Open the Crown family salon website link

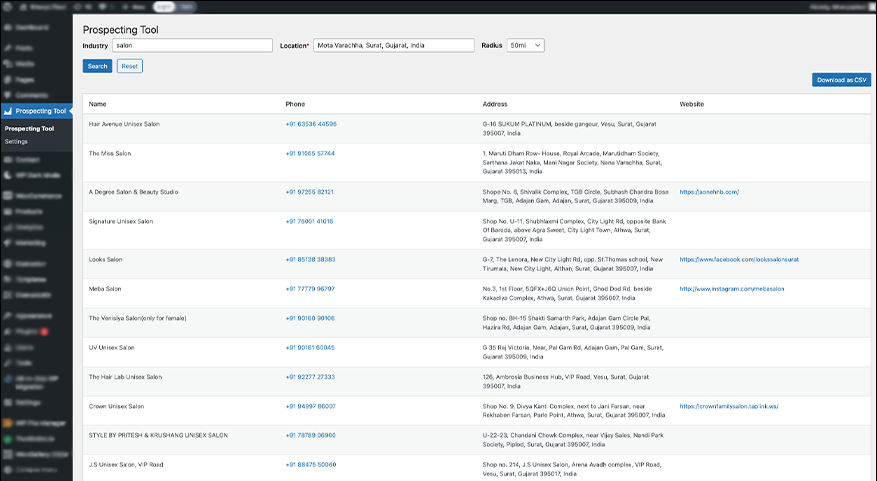coord(729,407)
